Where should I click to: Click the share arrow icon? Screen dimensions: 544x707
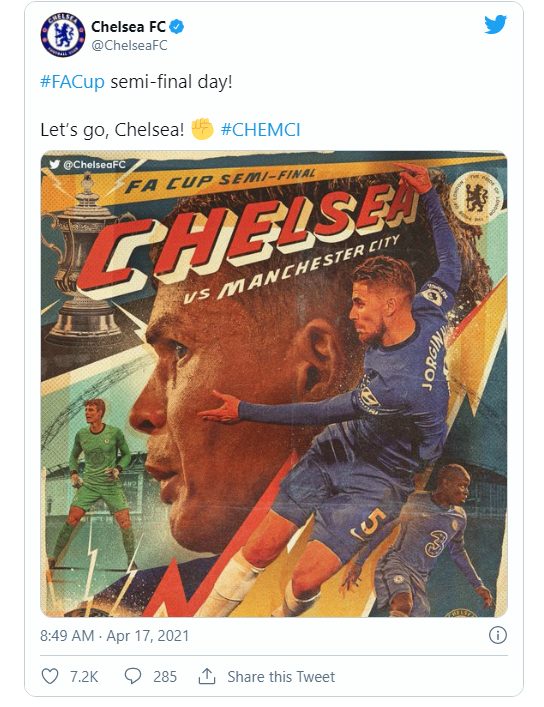pos(207,676)
